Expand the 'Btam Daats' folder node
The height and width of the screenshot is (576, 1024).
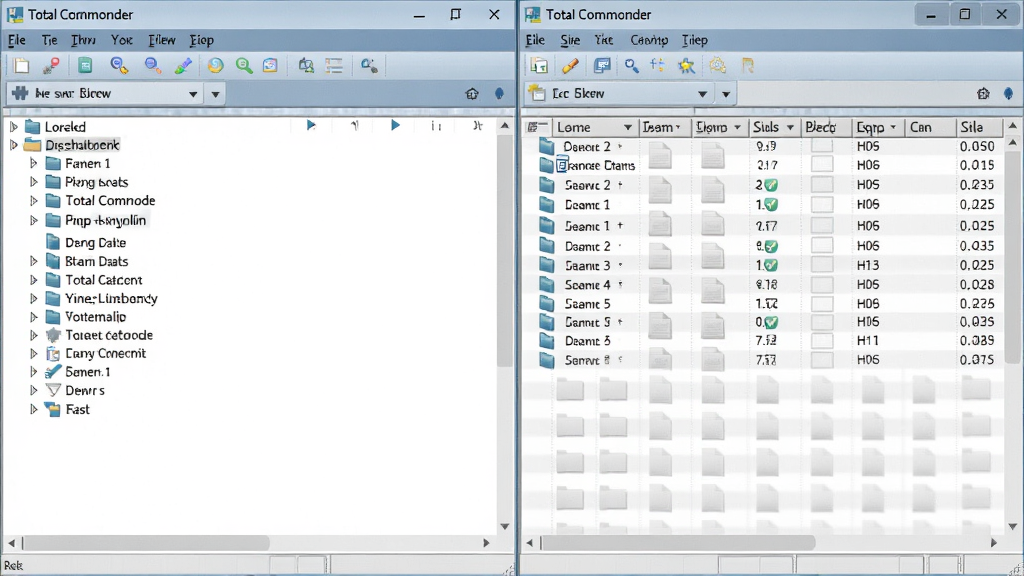pos(33,261)
